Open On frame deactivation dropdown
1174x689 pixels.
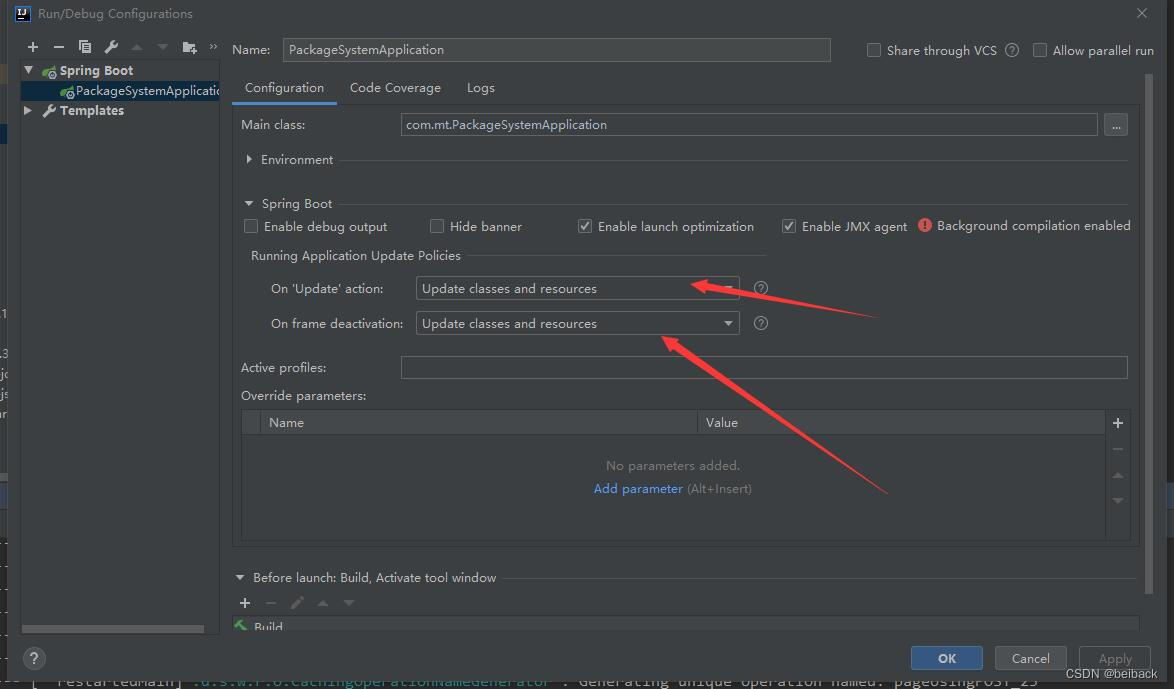click(577, 324)
